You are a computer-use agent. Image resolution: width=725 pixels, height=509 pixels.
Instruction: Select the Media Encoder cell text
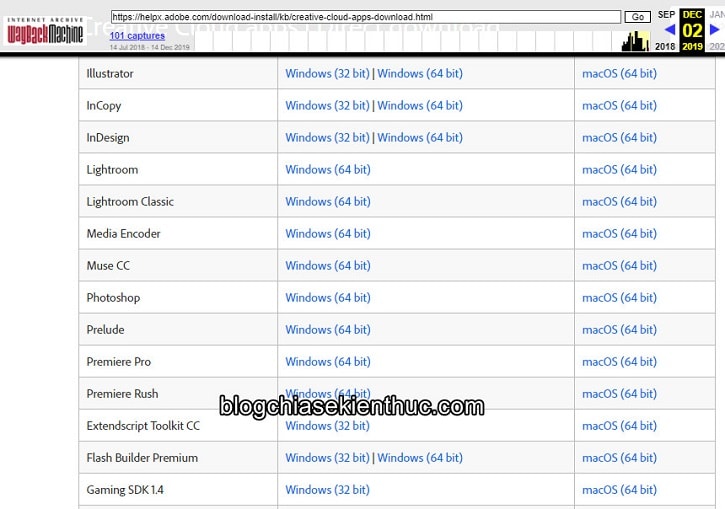(123, 233)
